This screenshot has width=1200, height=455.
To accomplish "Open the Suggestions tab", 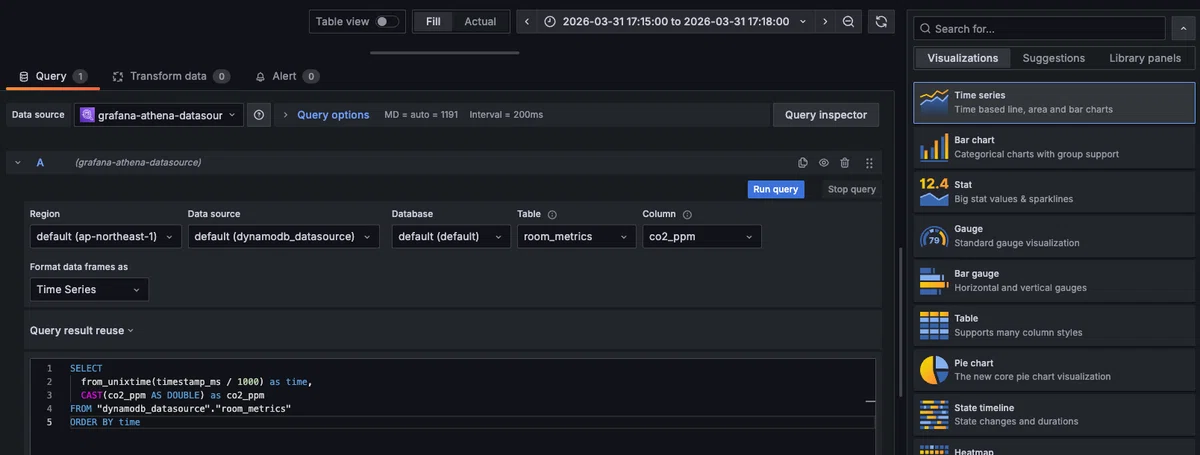I will tap(1053, 58).
